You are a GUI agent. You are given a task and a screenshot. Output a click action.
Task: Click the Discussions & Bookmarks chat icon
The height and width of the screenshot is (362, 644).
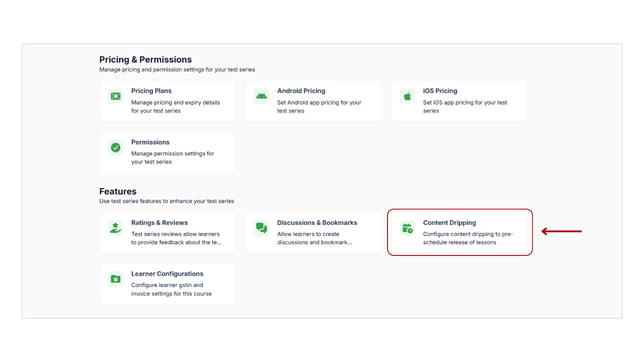point(261,228)
